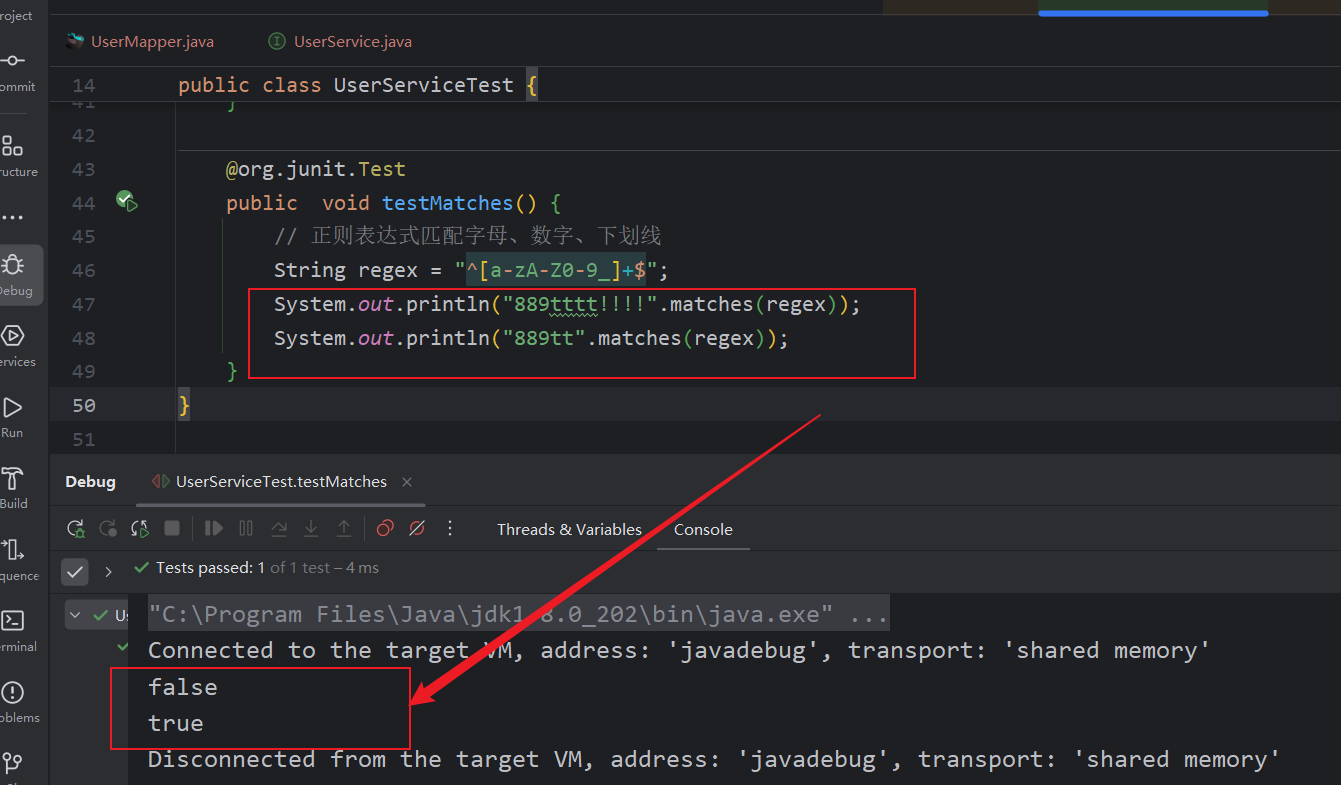Toggle the Debug tool window button
Screen dimensions: 1341x785
14,272
